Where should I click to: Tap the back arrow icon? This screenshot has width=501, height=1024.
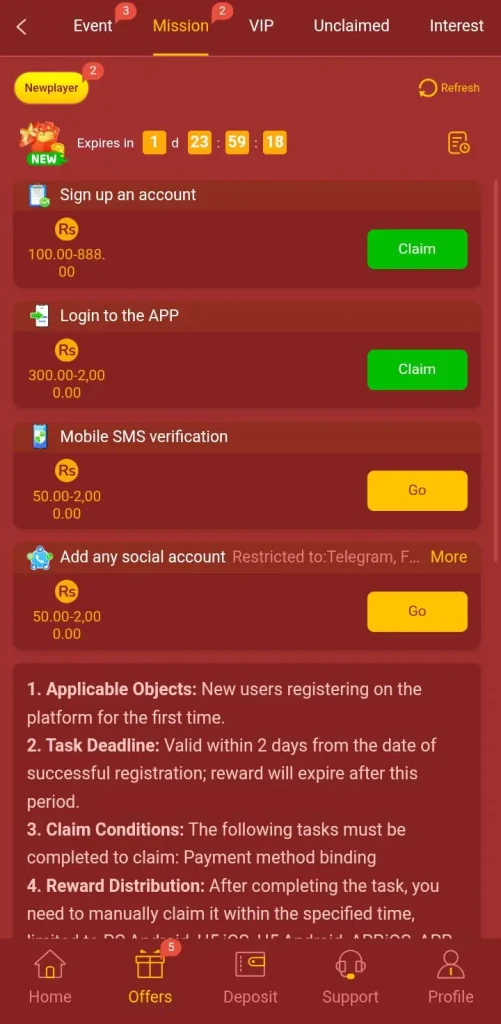coord(22,27)
